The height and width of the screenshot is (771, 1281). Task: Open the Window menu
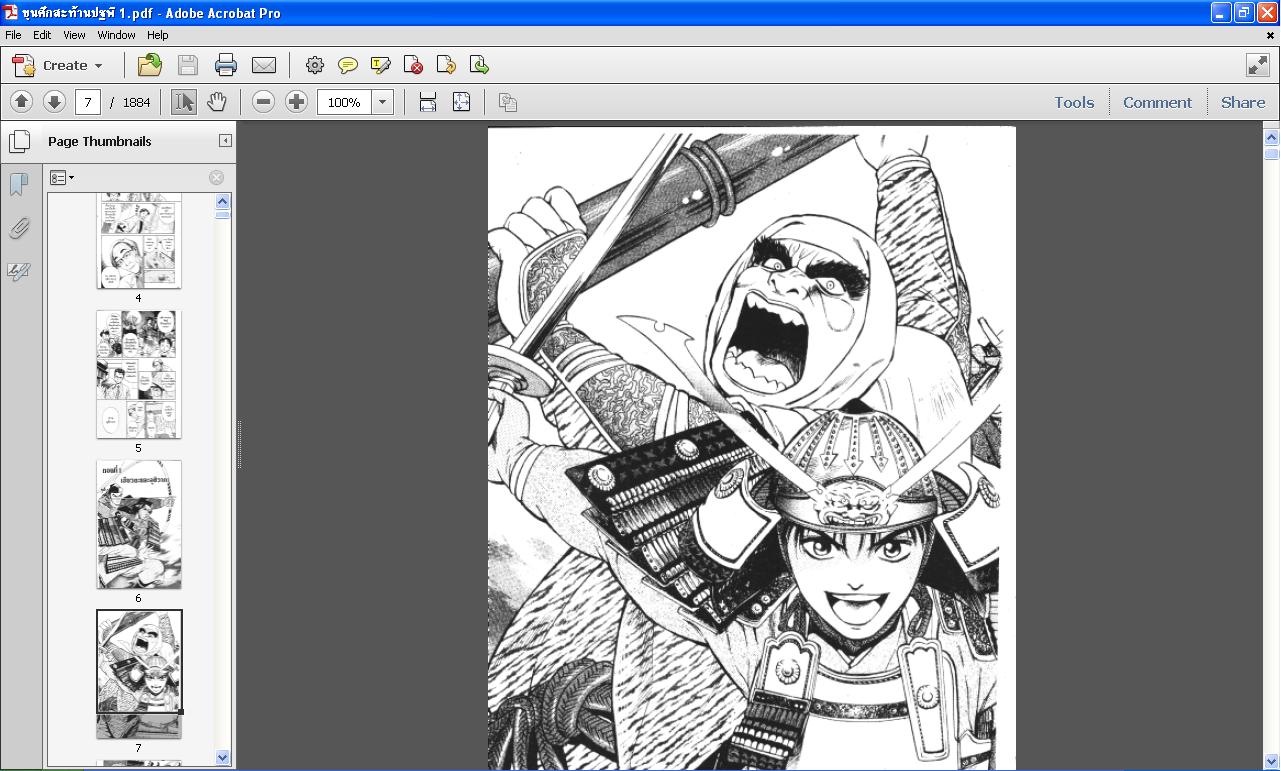(116, 35)
